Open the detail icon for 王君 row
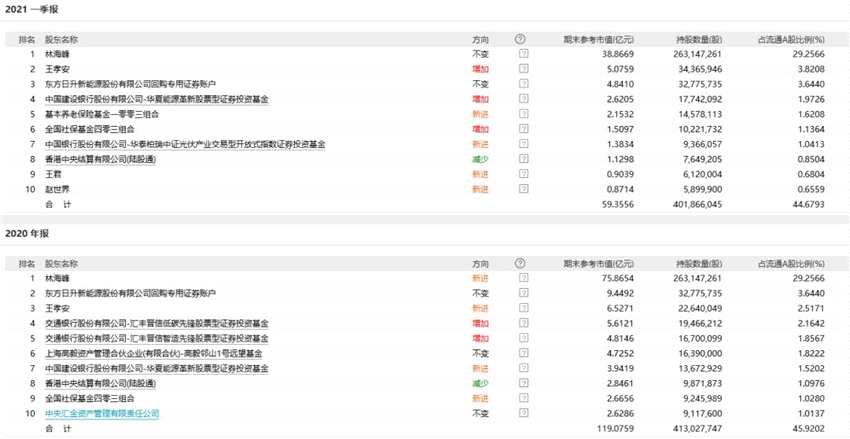850x439 pixels. pyautogui.click(x=523, y=174)
